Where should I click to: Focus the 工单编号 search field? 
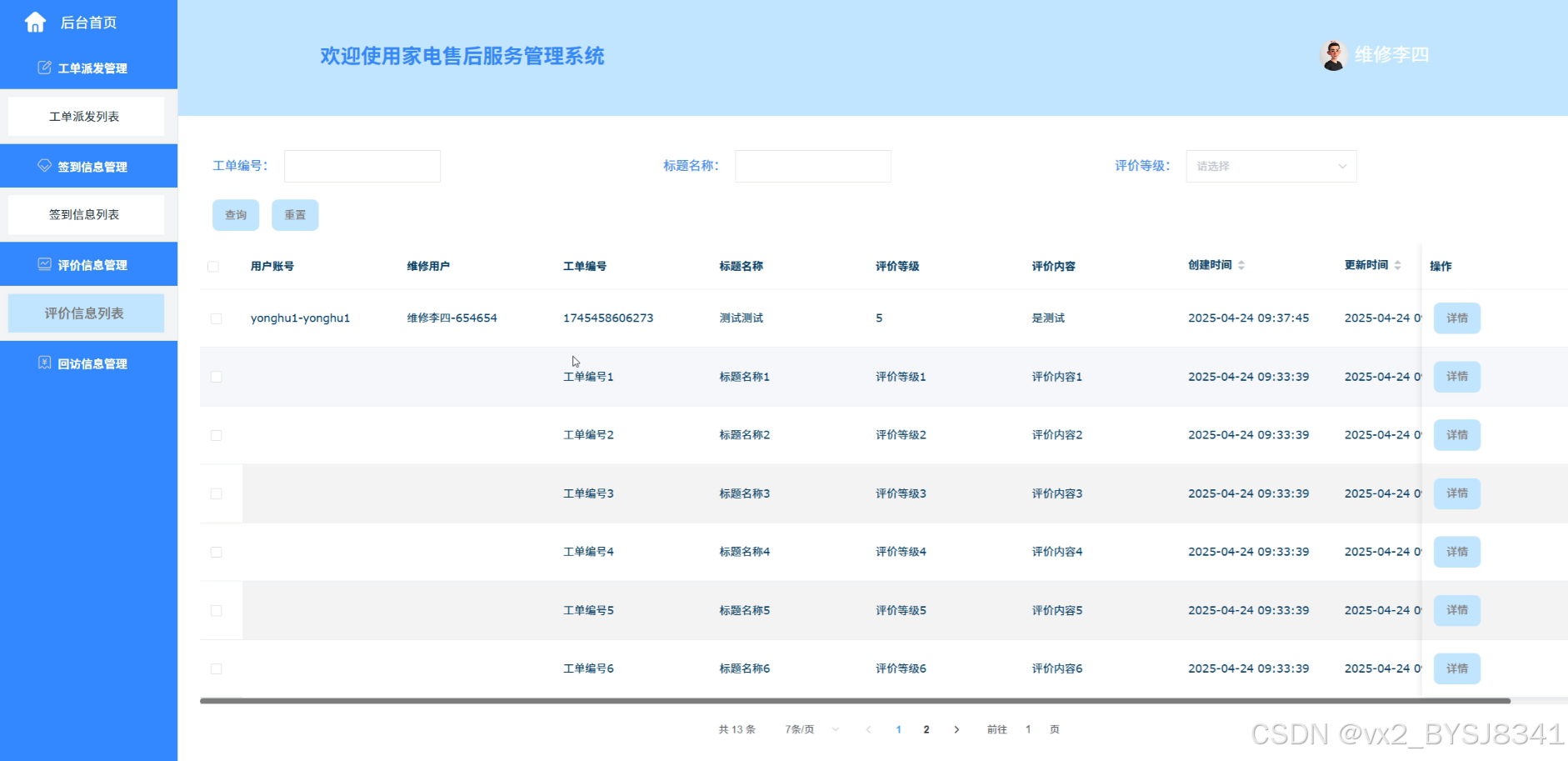tap(362, 166)
